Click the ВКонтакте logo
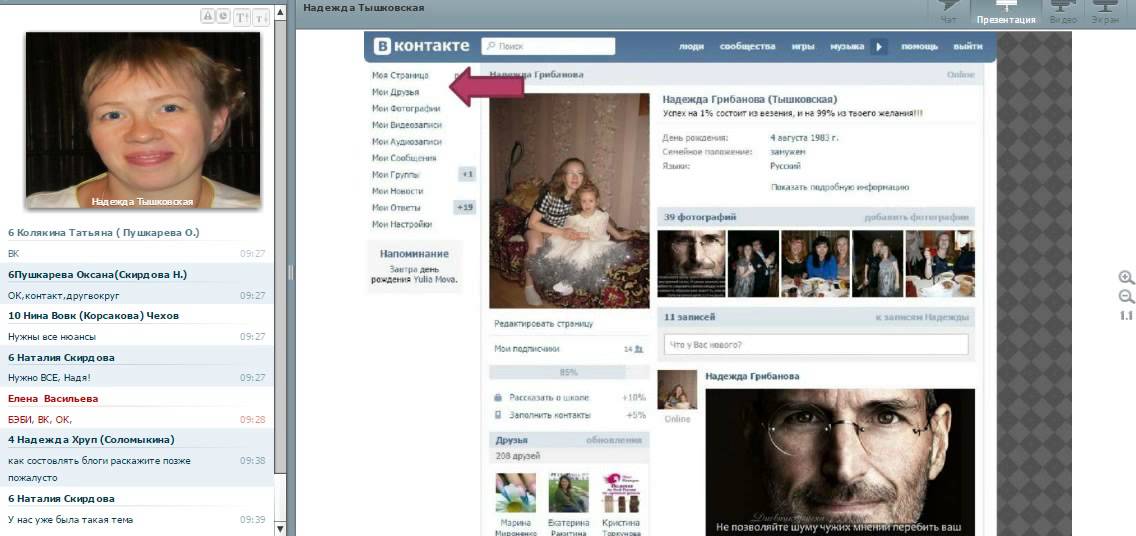 (x=422, y=46)
